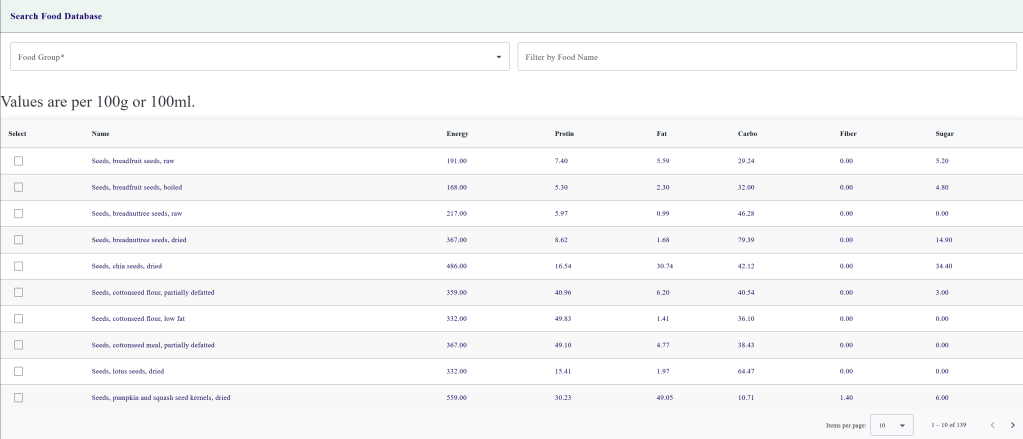Click the Sugar column header
1023x439 pixels.
(944, 134)
